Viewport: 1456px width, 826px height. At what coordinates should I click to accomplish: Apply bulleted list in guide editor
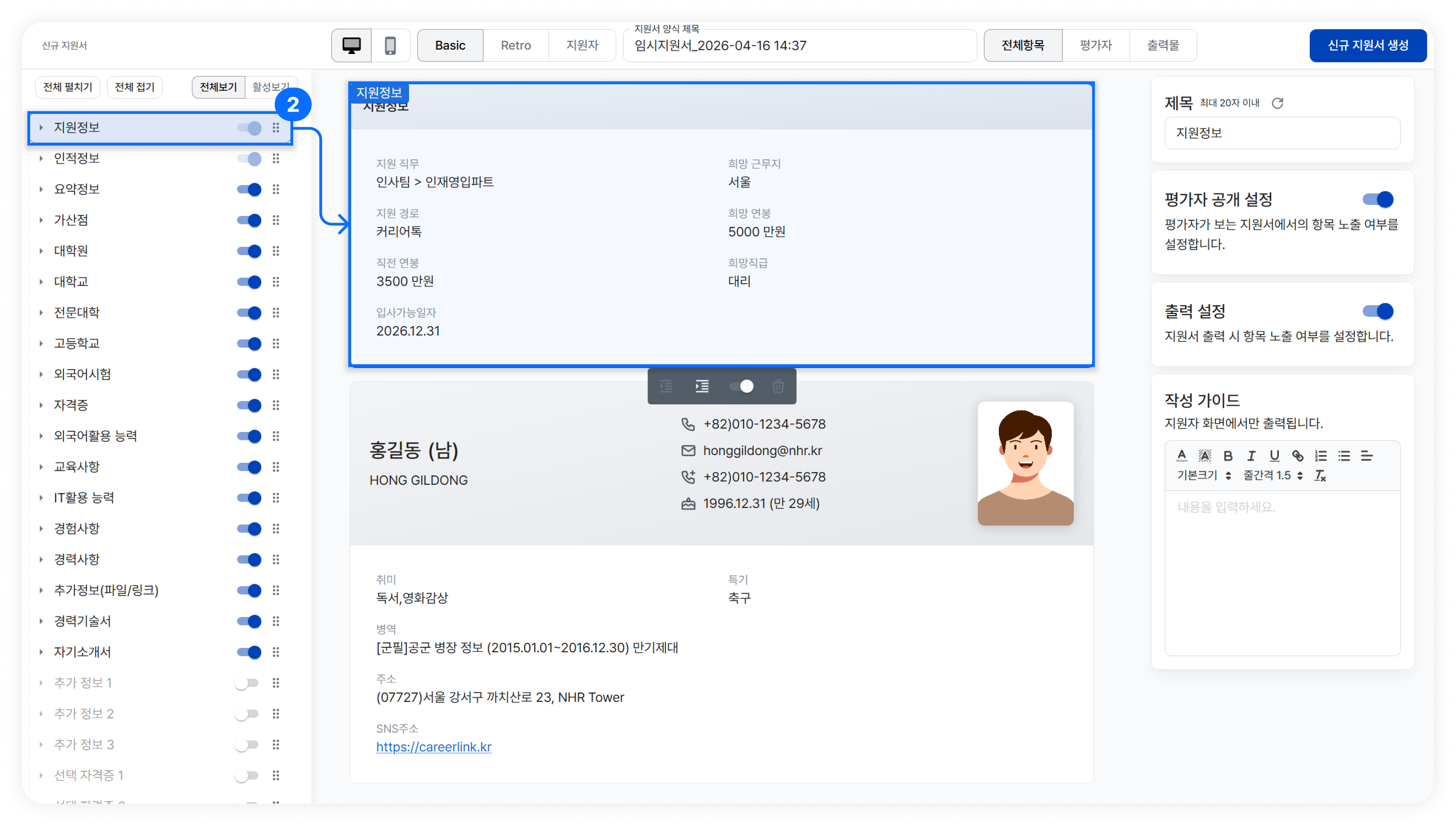[1344, 455]
